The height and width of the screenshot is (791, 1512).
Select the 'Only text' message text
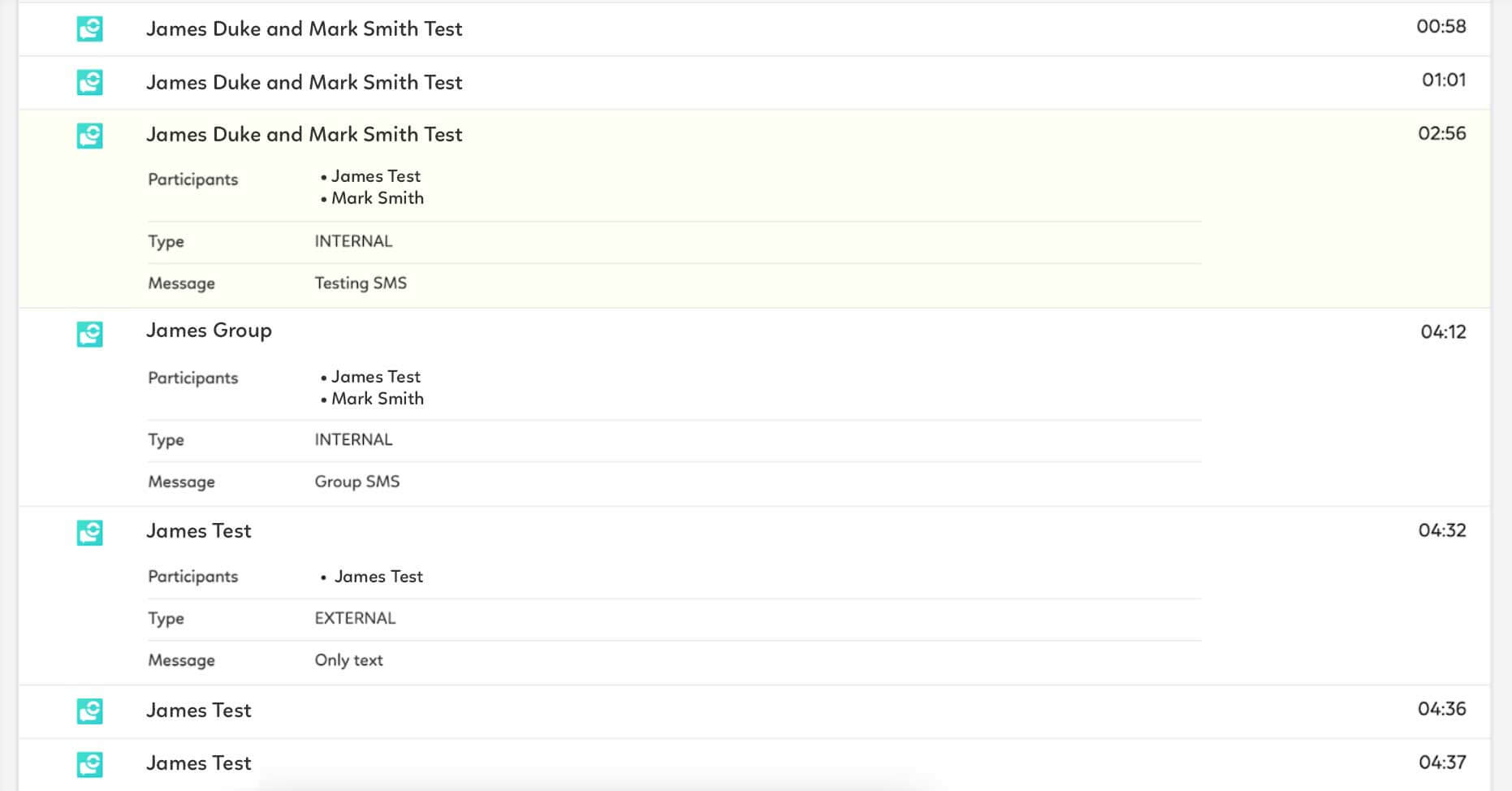(348, 660)
